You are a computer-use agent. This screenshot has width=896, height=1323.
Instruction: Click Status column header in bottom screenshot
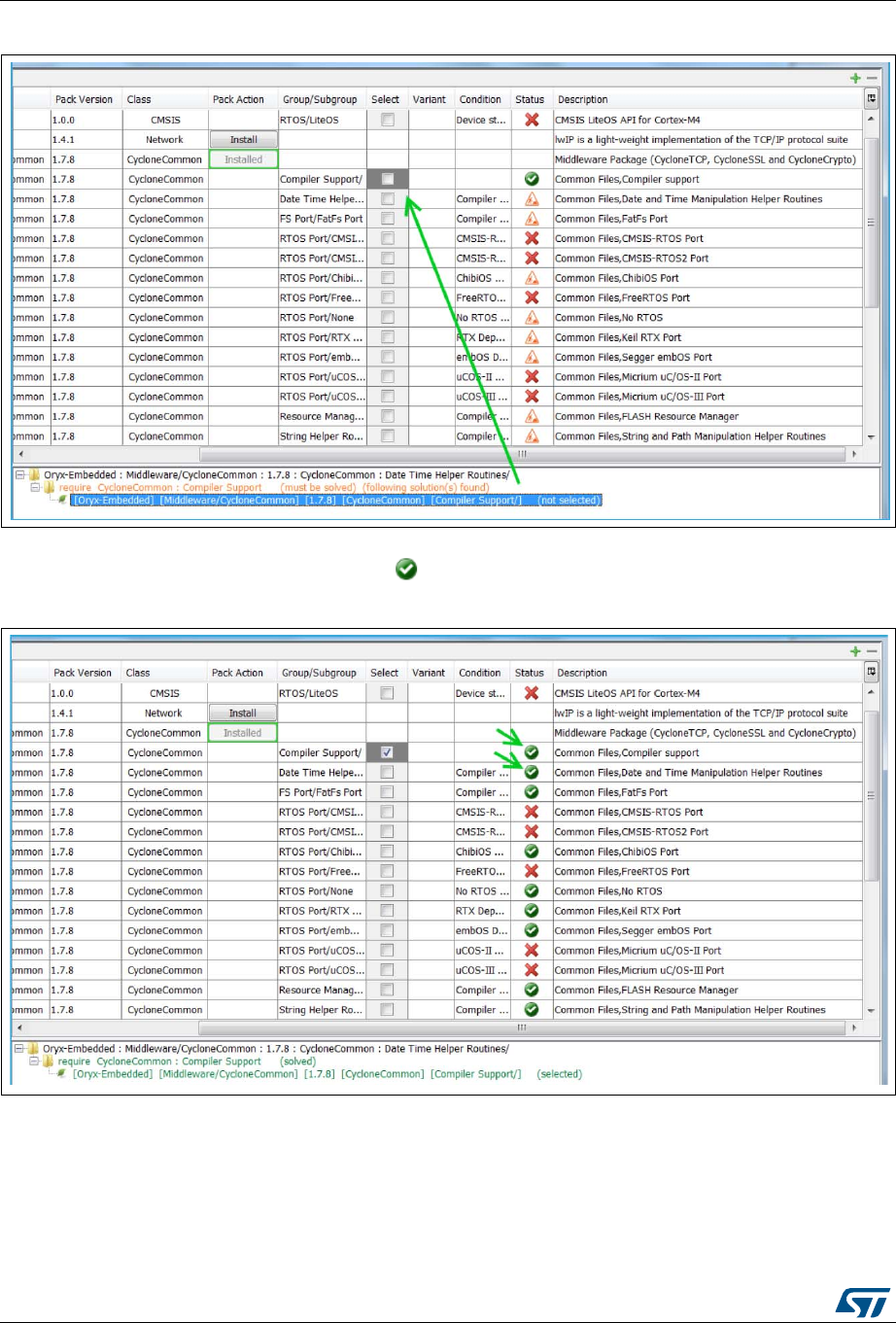531,673
